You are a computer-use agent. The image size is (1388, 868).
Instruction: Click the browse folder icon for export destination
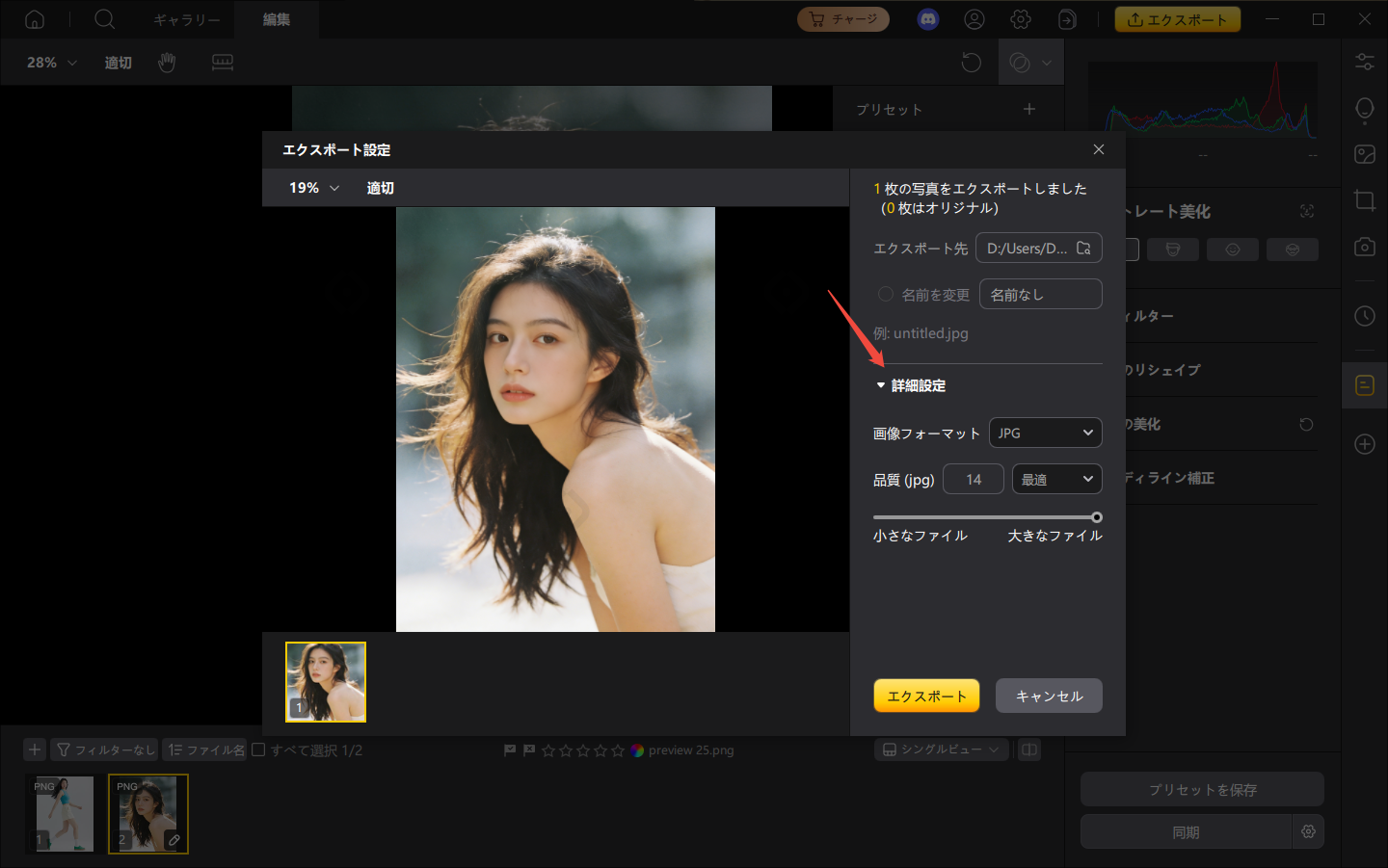(x=1083, y=248)
